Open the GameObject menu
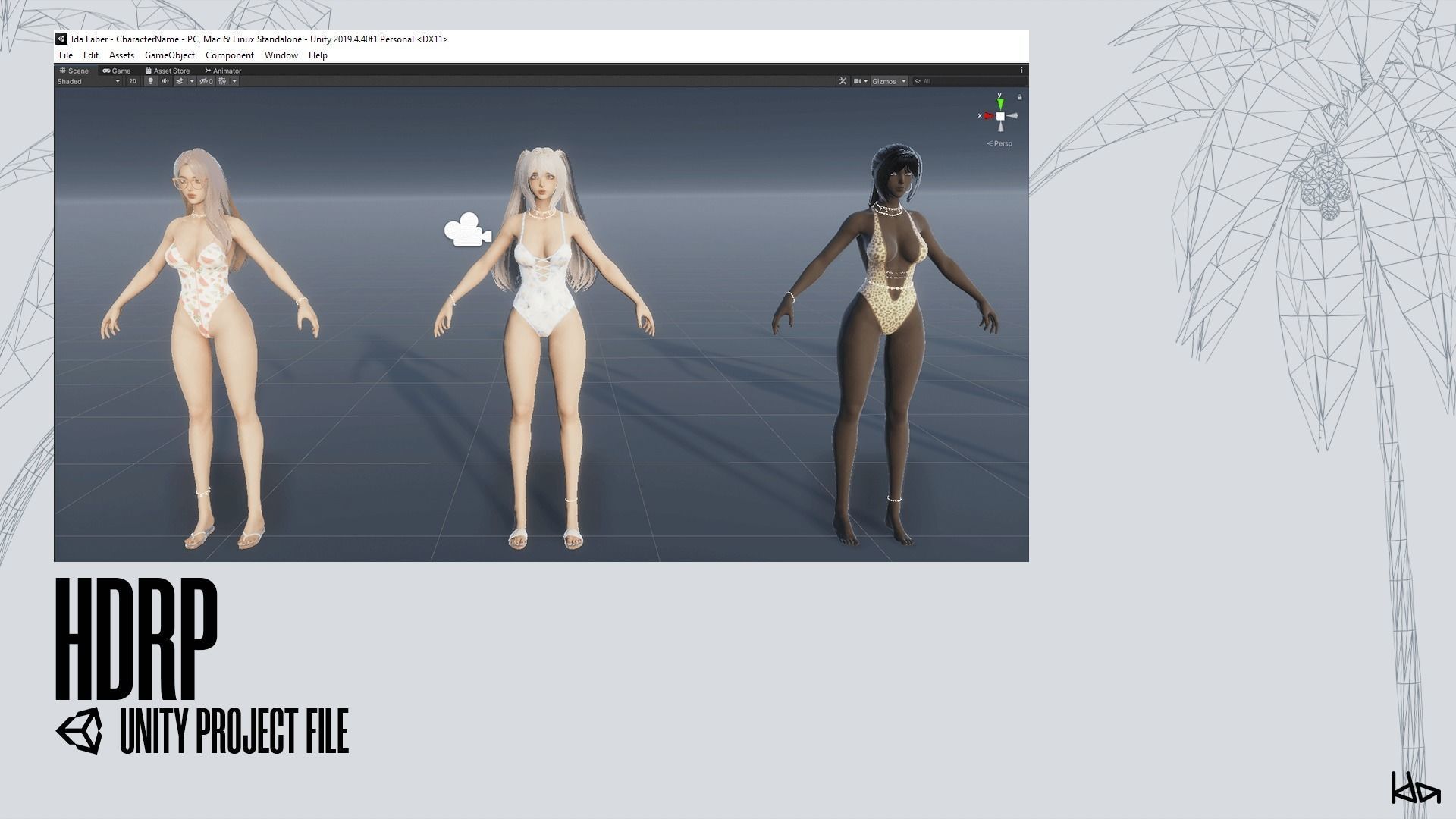Screen dimensions: 1456x819 coord(170,55)
